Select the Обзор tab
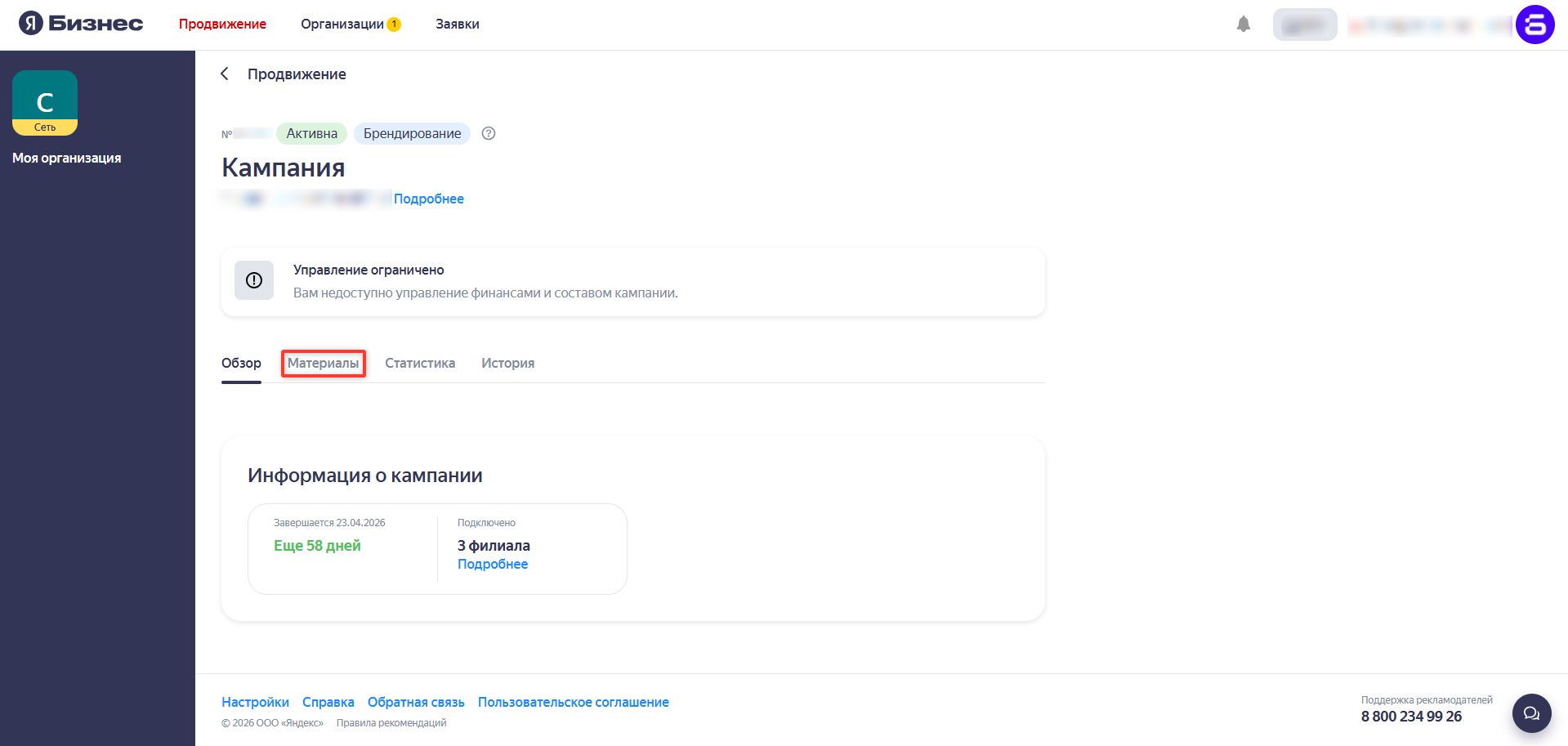The height and width of the screenshot is (746, 1568). click(x=241, y=364)
